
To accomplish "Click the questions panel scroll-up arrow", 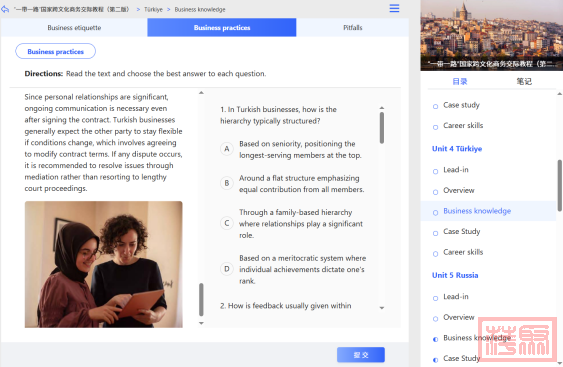I will click(382, 108).
